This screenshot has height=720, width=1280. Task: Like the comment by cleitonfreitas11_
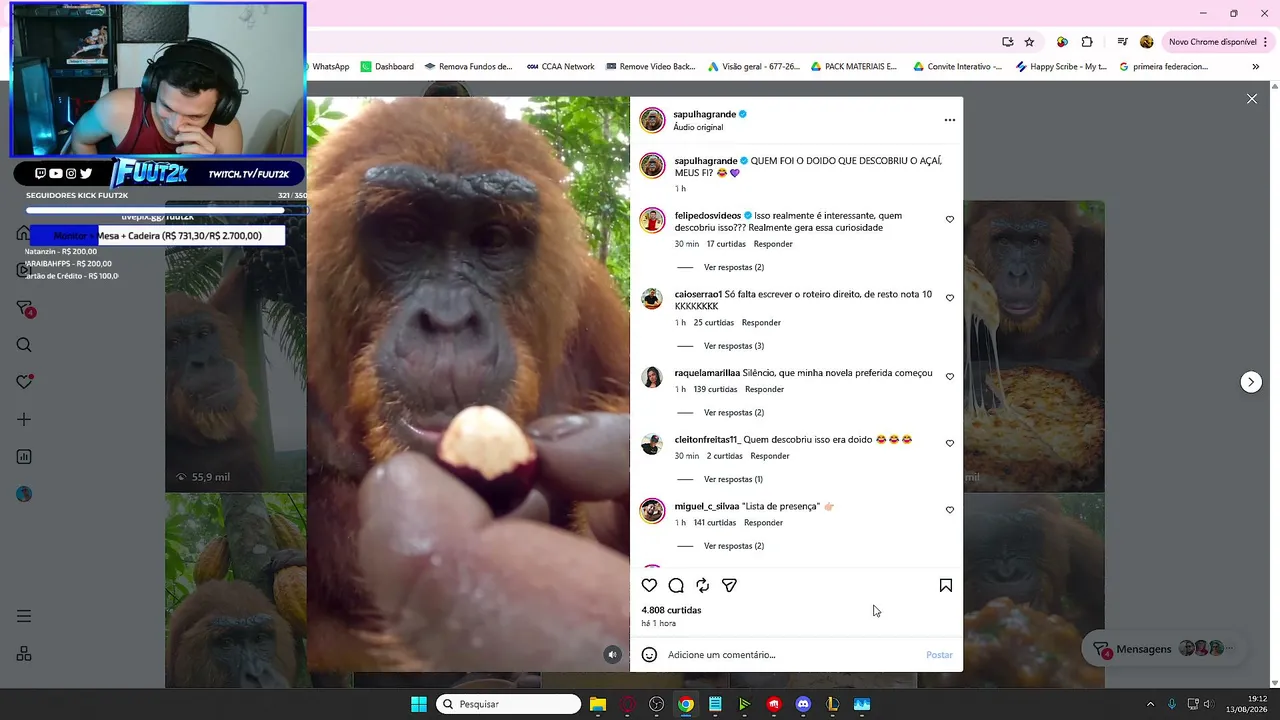click(x=950, y=443)
